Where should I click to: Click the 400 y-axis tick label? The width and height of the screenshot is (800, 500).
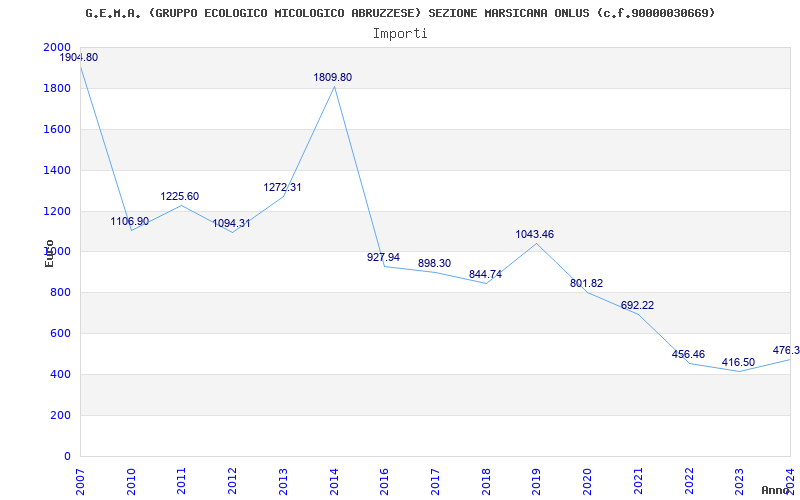60,374
